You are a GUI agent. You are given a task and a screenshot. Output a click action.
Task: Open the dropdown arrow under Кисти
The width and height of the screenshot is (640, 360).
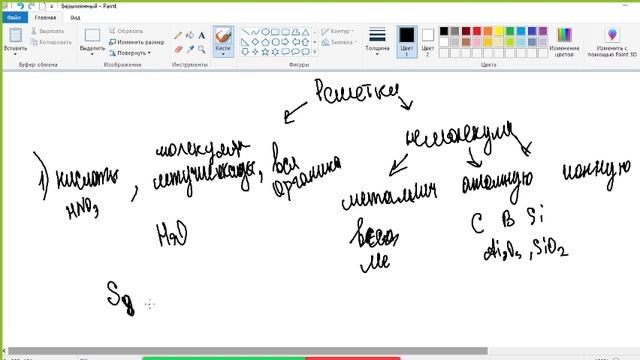click(x=223, y=54)
